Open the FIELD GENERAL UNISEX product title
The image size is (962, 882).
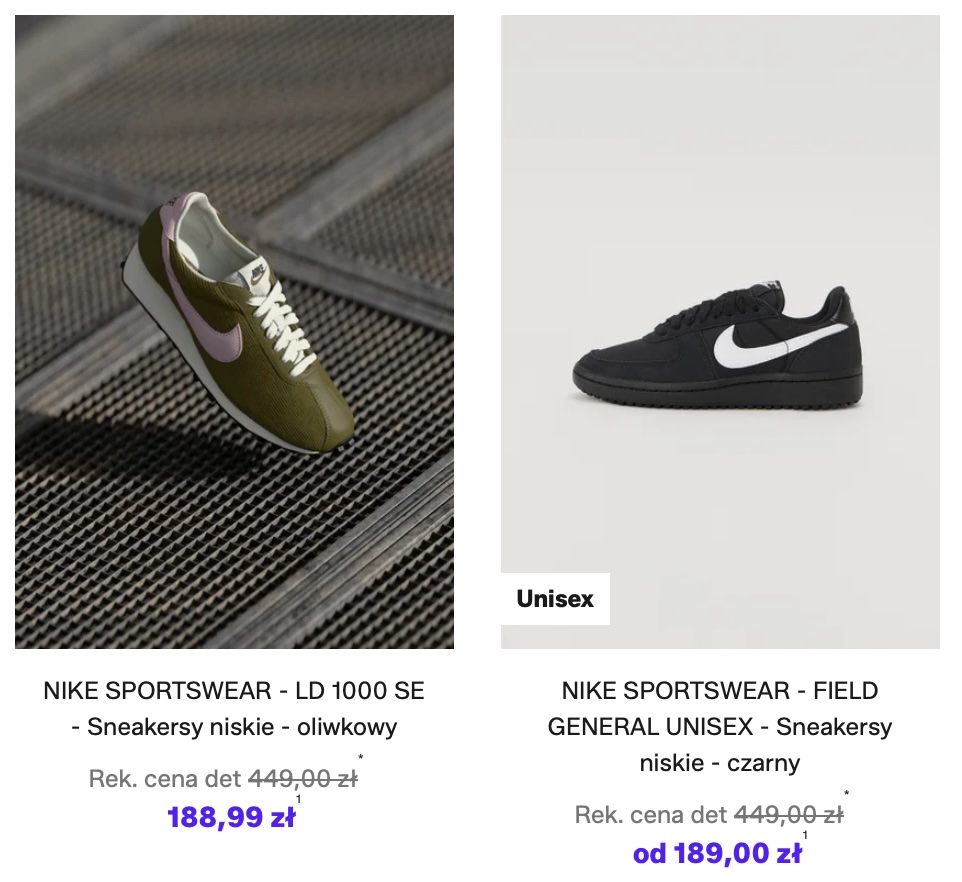(720, 691)
